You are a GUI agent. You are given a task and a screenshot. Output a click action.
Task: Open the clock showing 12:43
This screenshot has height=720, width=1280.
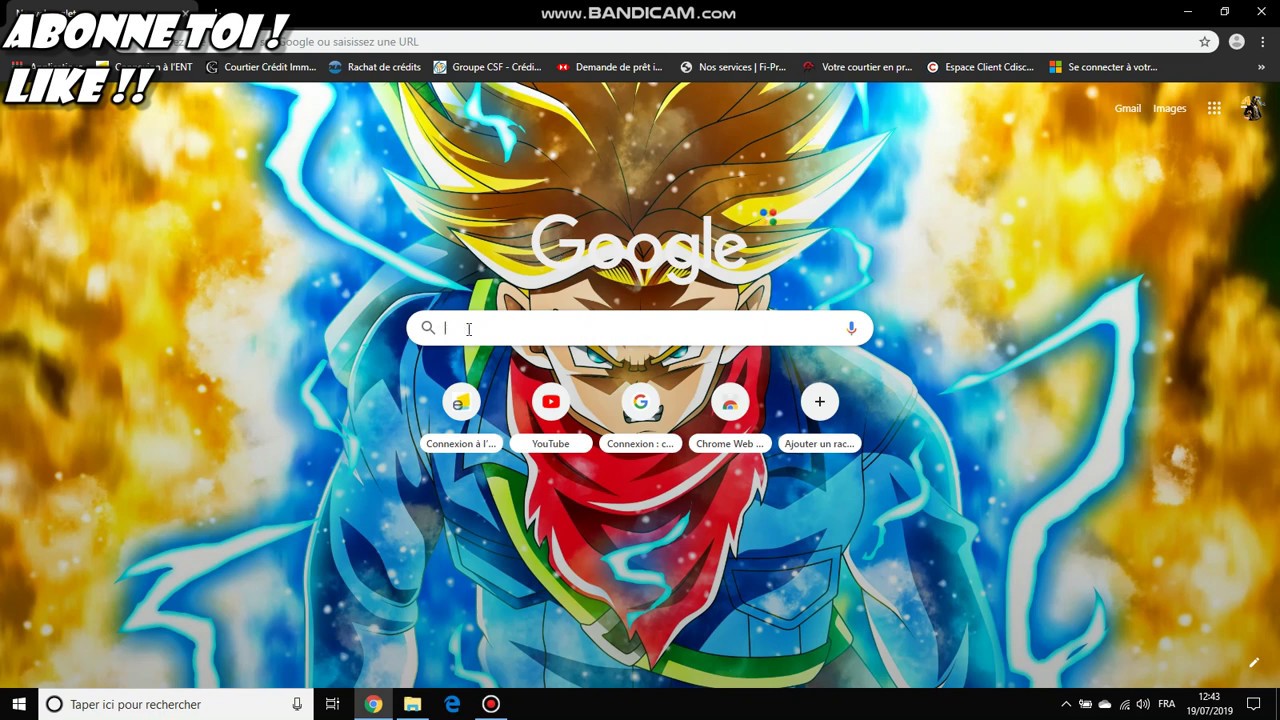coord(1209,704)
